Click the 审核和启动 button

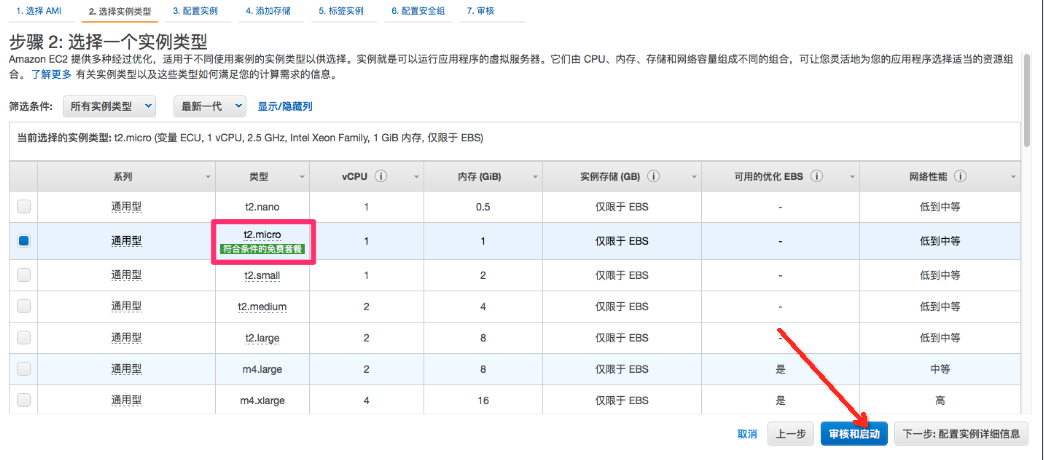pos(854,434)
